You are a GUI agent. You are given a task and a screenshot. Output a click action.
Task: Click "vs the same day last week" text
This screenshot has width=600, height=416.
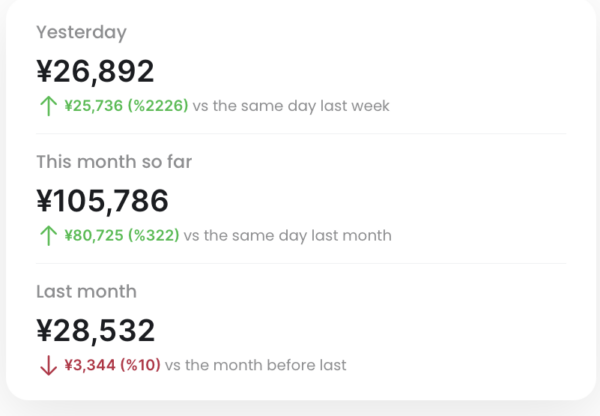291,106
